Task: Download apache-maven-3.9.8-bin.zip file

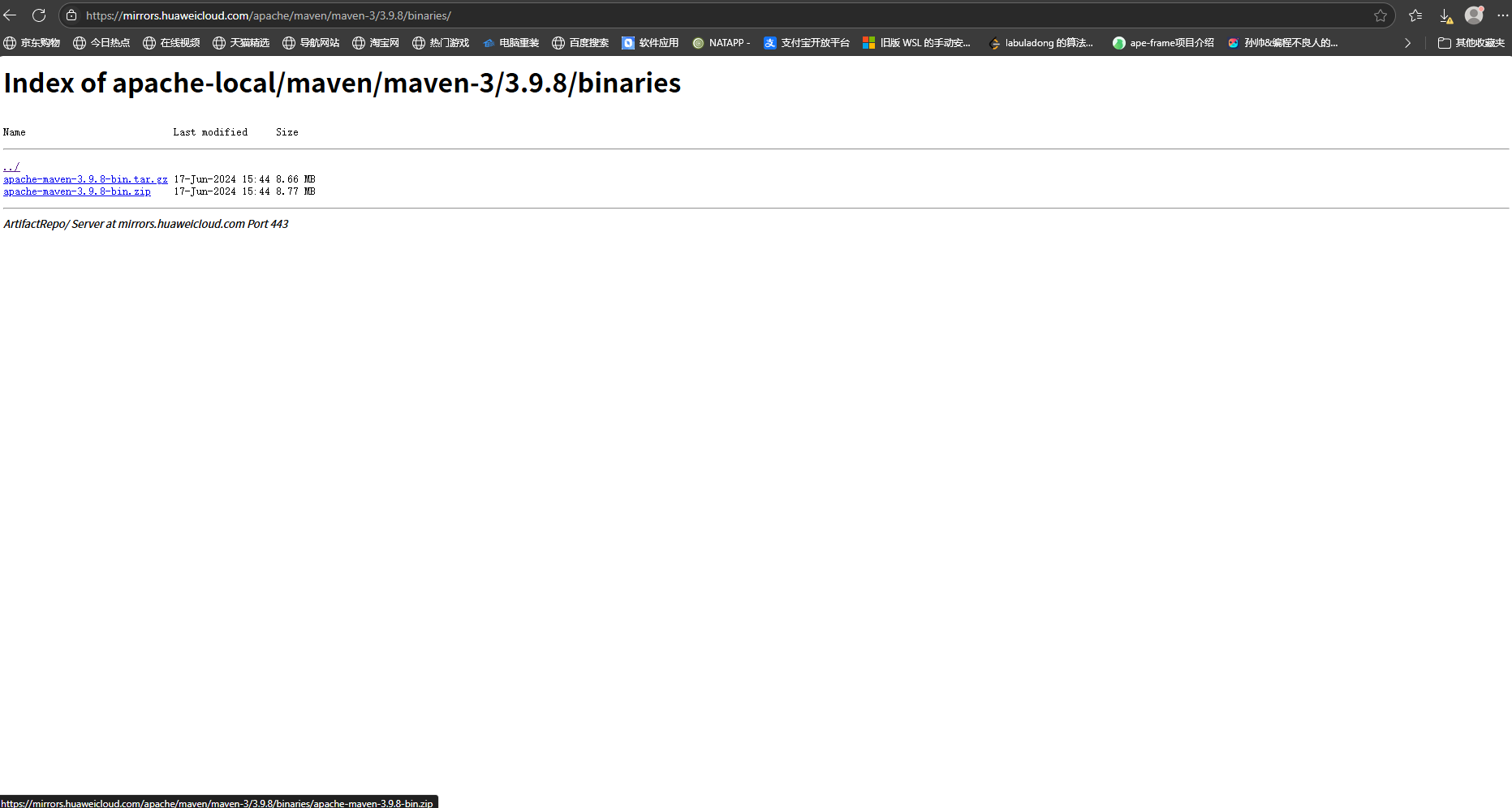Action: [x=77, y=191]
